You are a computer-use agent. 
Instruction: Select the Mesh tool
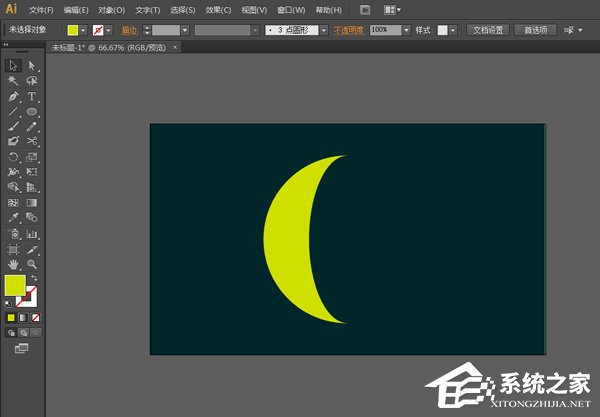13,202
